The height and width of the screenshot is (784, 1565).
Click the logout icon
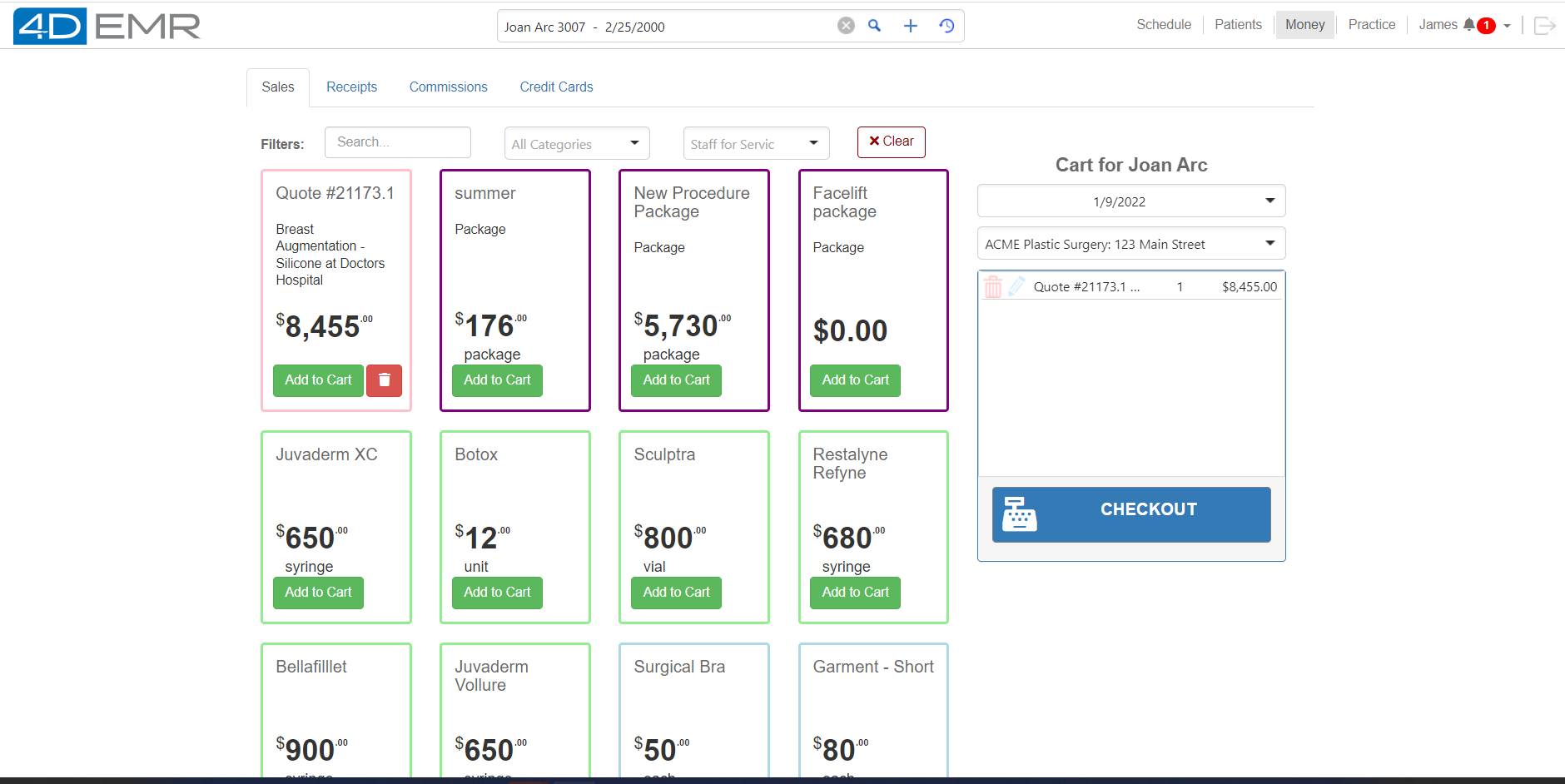coord(1545,26)
